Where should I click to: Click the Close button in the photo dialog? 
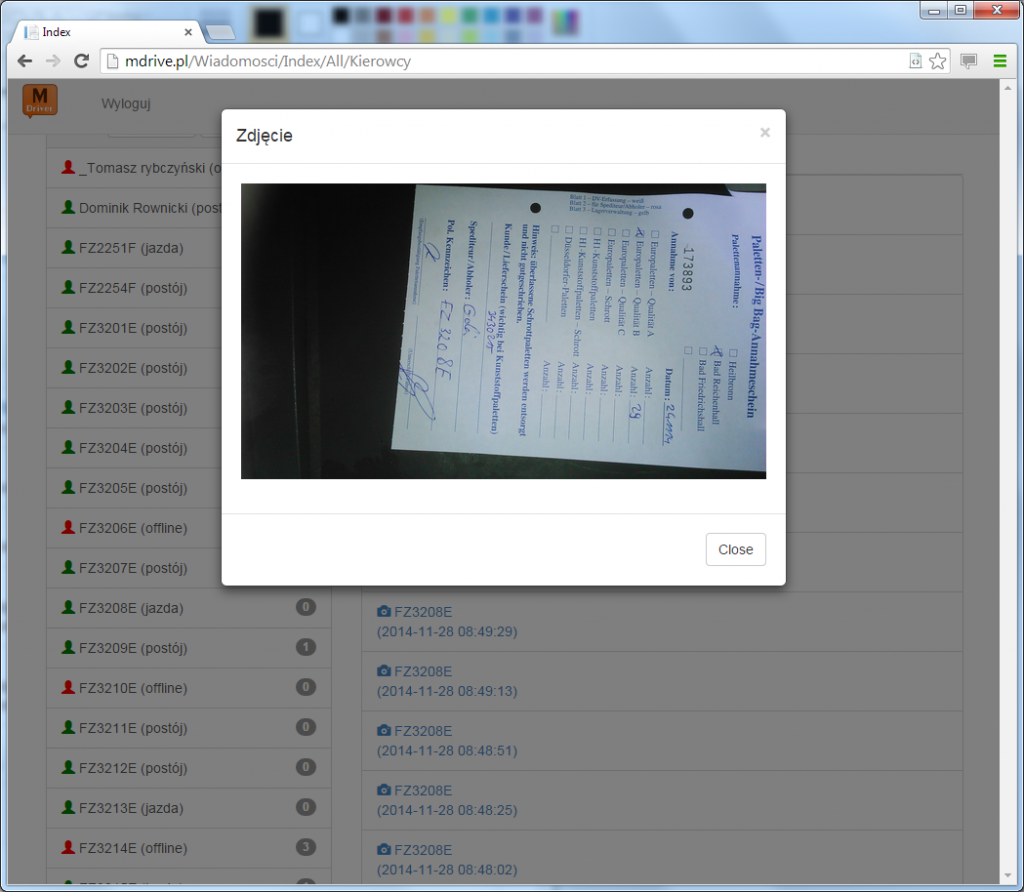pos(735,549)
